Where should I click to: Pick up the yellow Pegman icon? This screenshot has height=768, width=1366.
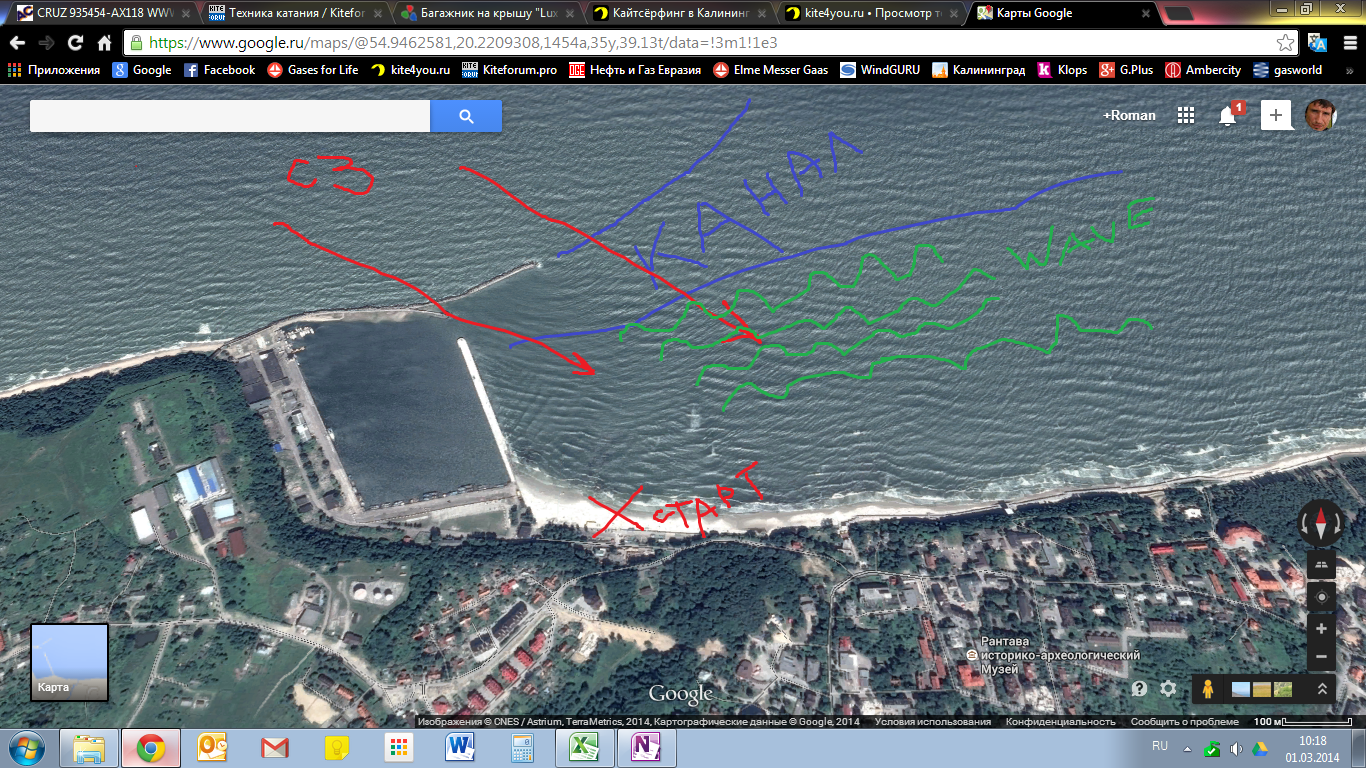point(1208,689)
